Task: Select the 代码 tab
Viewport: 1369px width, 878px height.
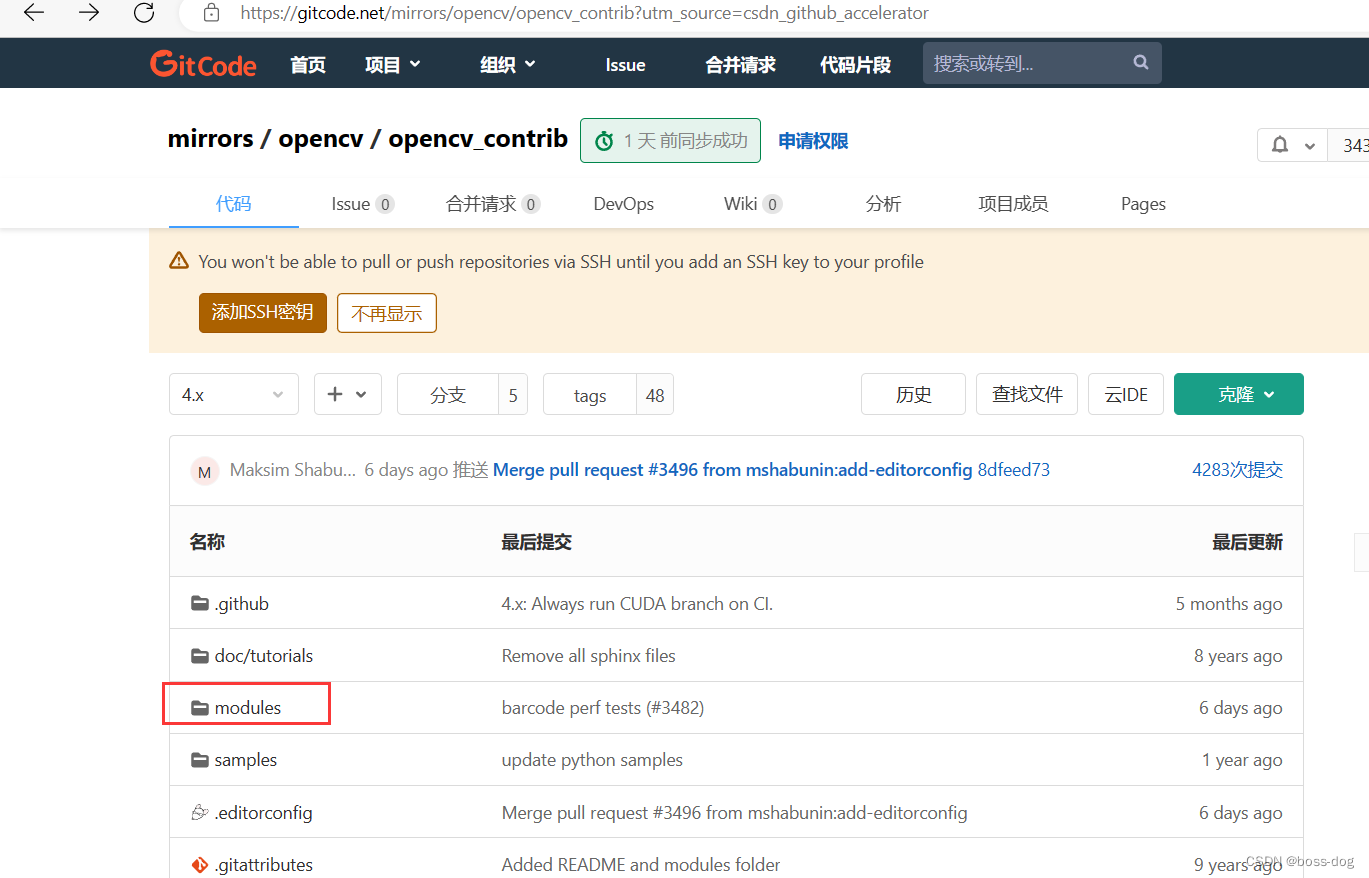Action: [234, 204]
